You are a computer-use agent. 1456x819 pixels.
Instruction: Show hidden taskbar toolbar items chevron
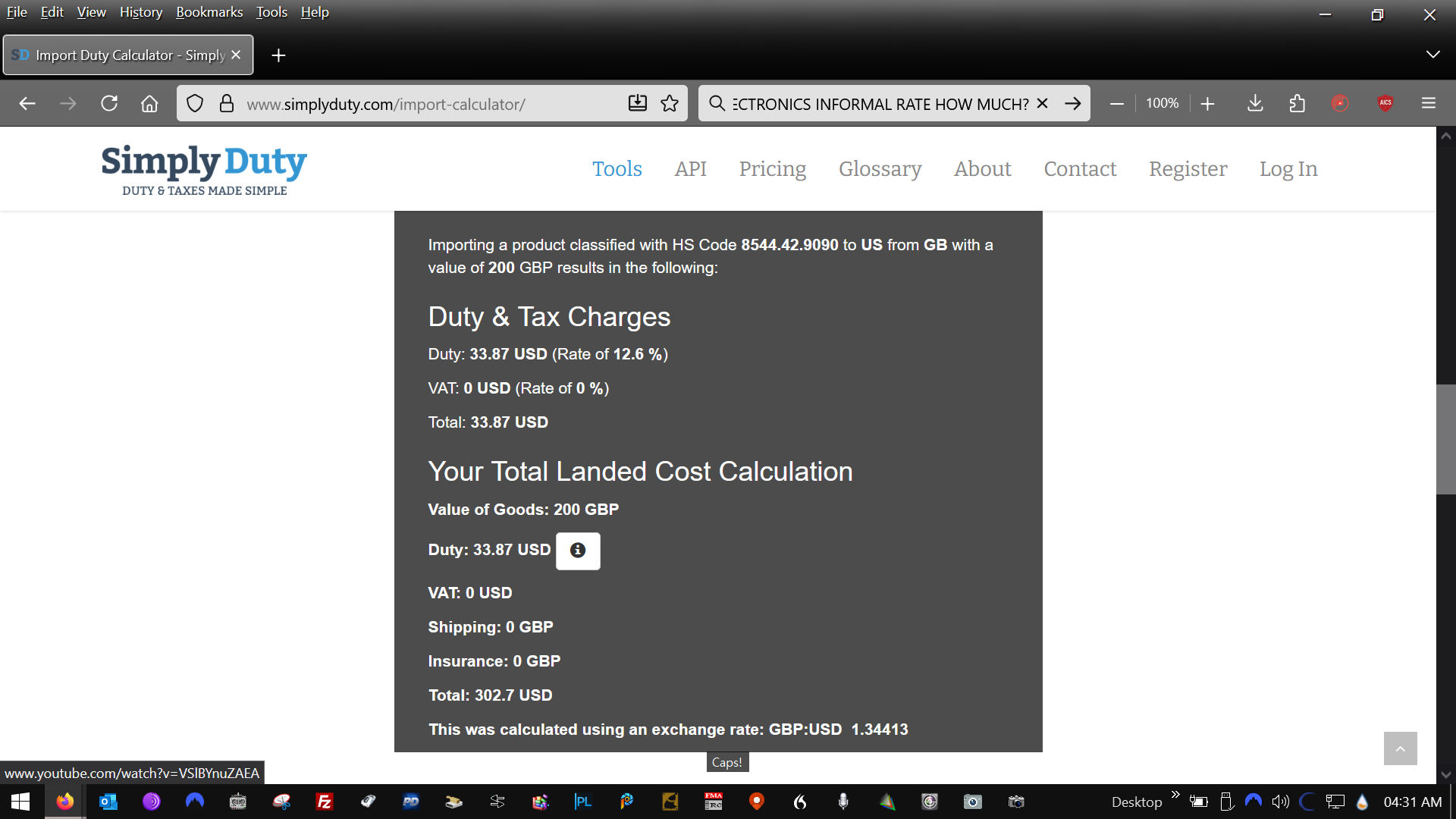pos(1175,795)
